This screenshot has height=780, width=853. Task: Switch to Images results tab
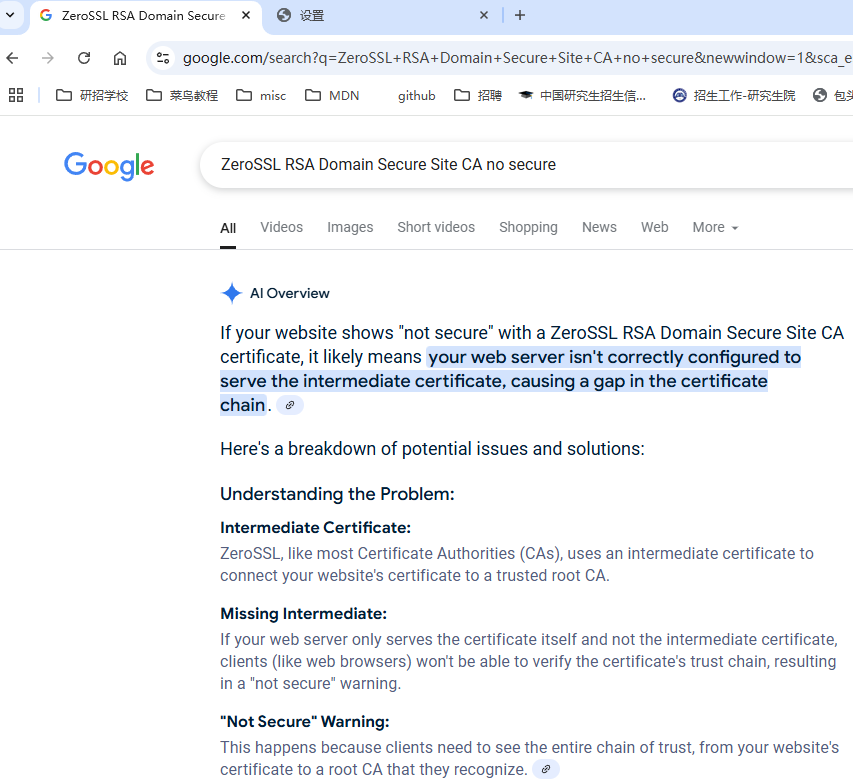(x=350, y=227)
